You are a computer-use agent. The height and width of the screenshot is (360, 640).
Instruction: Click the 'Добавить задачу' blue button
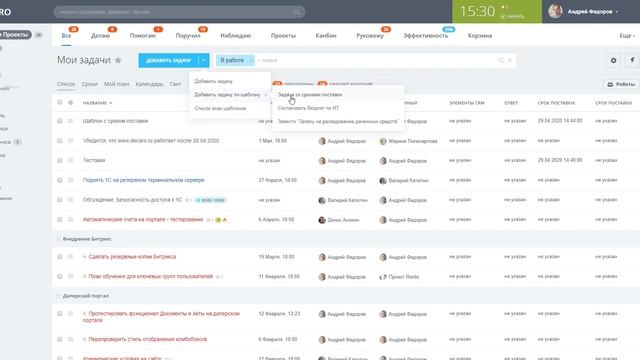pyautogui.click(x=168, y=60)
